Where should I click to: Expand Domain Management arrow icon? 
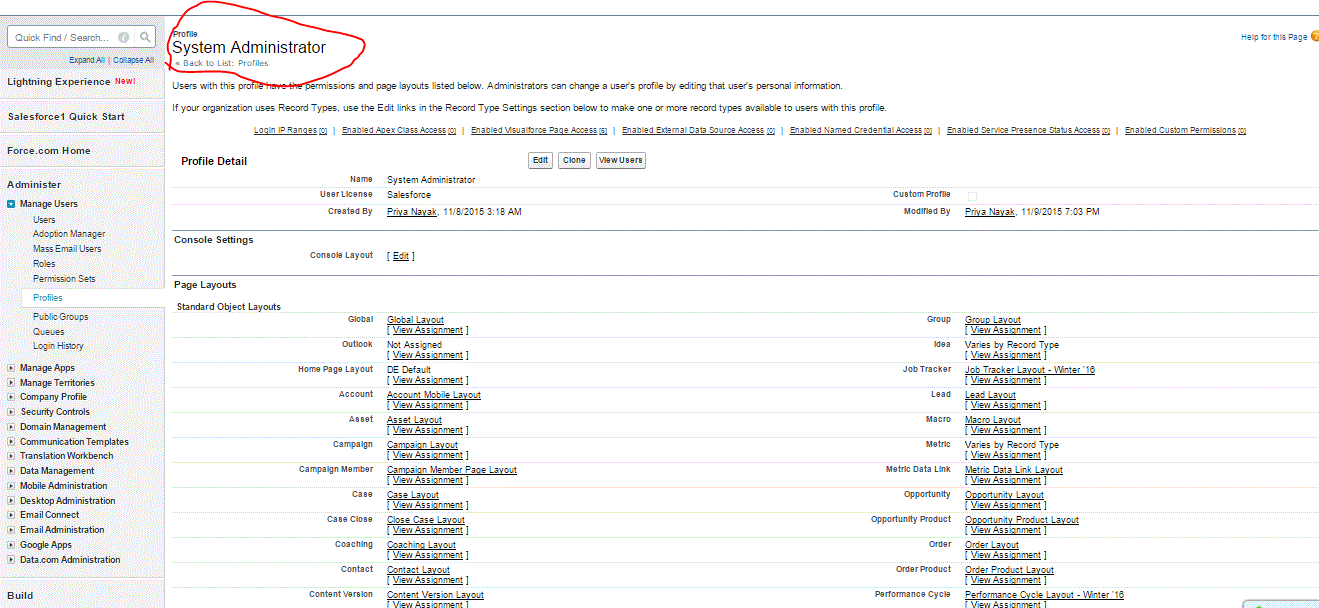point(11,427)
